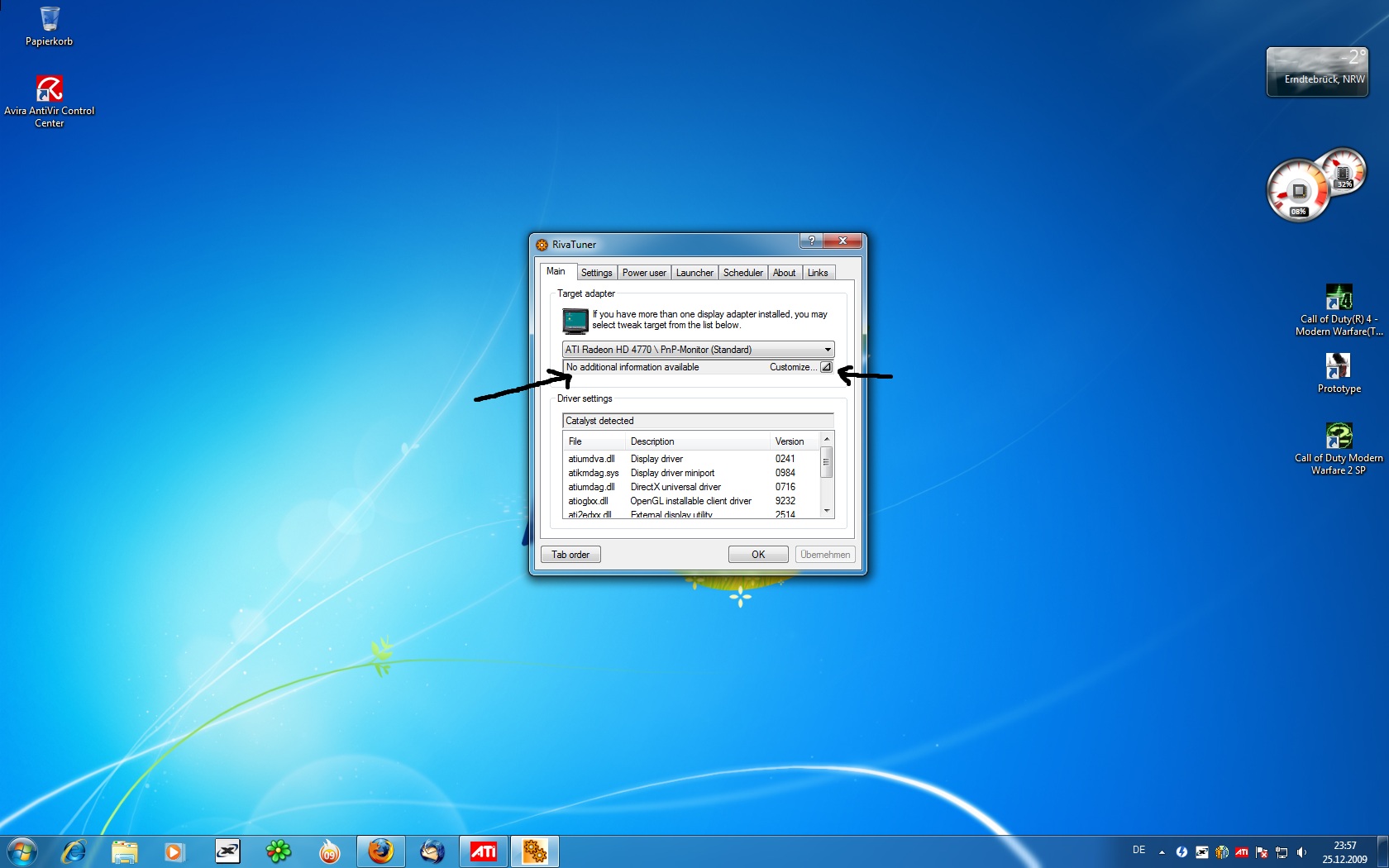Switch to the Power user tab

[644, 273]
